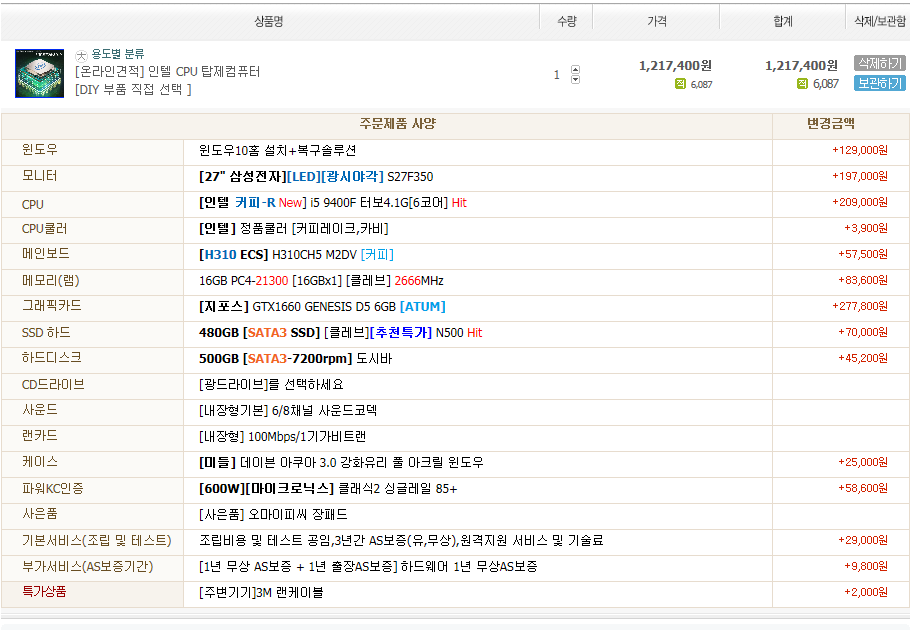916x630 pixels.
Task: Click the 변경금액 table header
Action: tap(831, 124)
